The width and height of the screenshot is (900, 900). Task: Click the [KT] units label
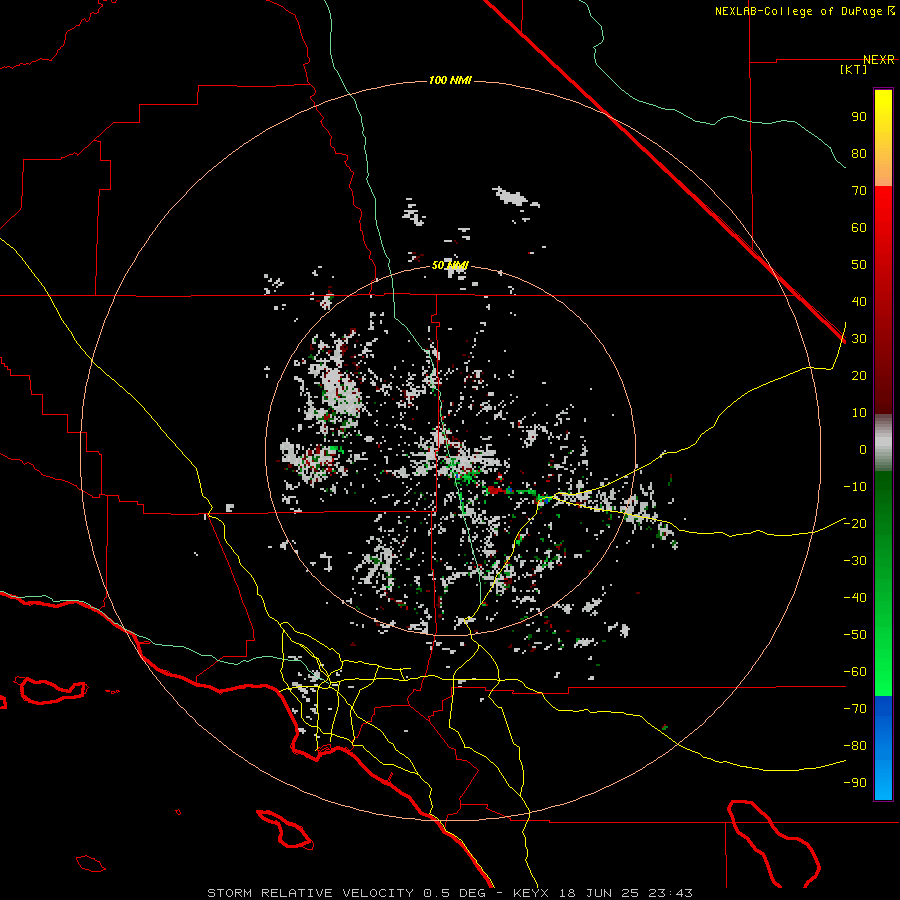coord(854,69)
